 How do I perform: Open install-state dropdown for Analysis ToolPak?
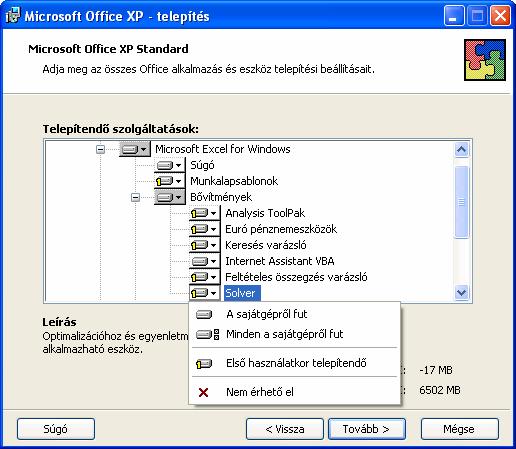[x=205, y=213]
